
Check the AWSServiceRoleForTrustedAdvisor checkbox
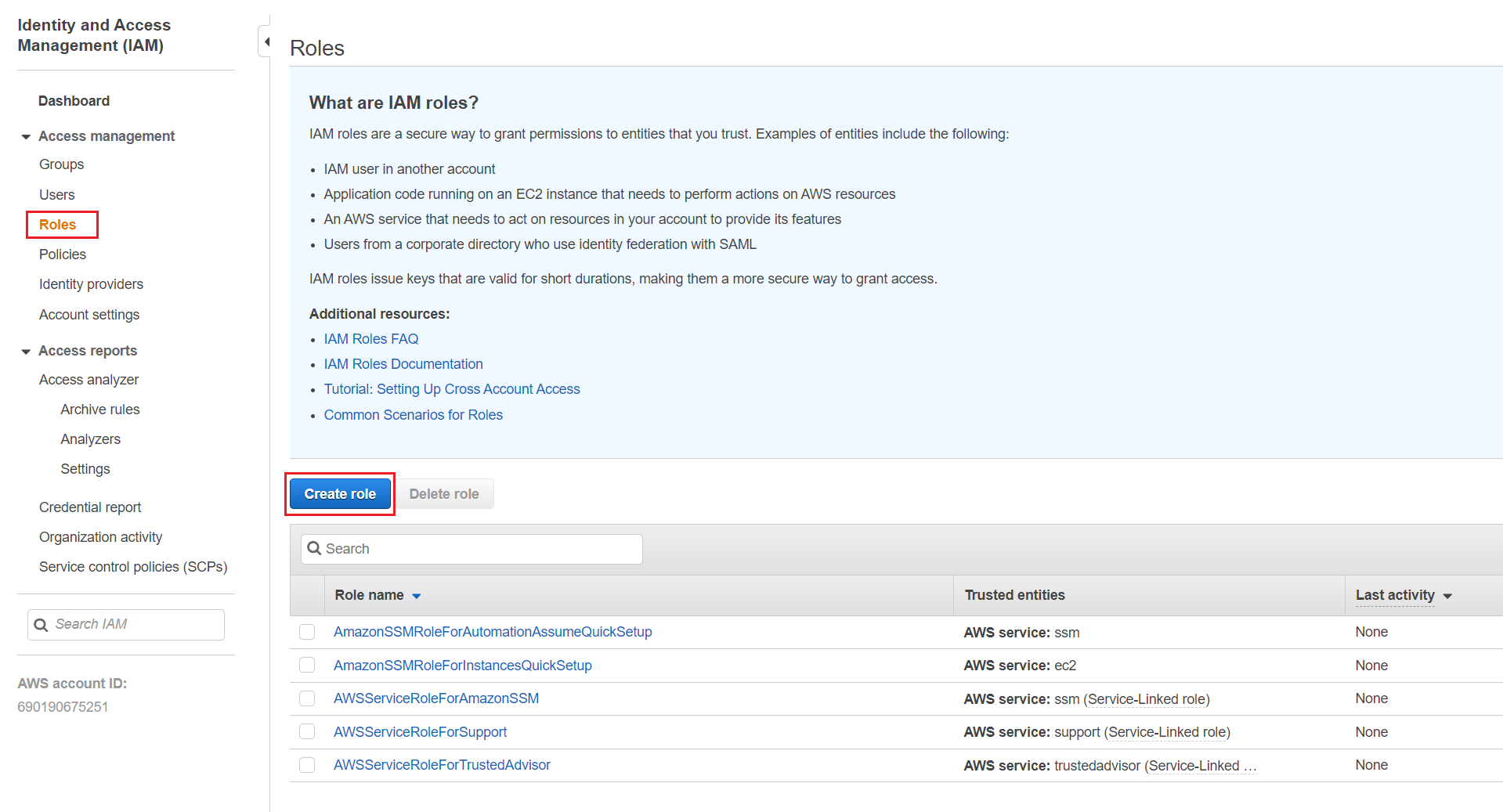pyautogui.click(x=307, y=765)
